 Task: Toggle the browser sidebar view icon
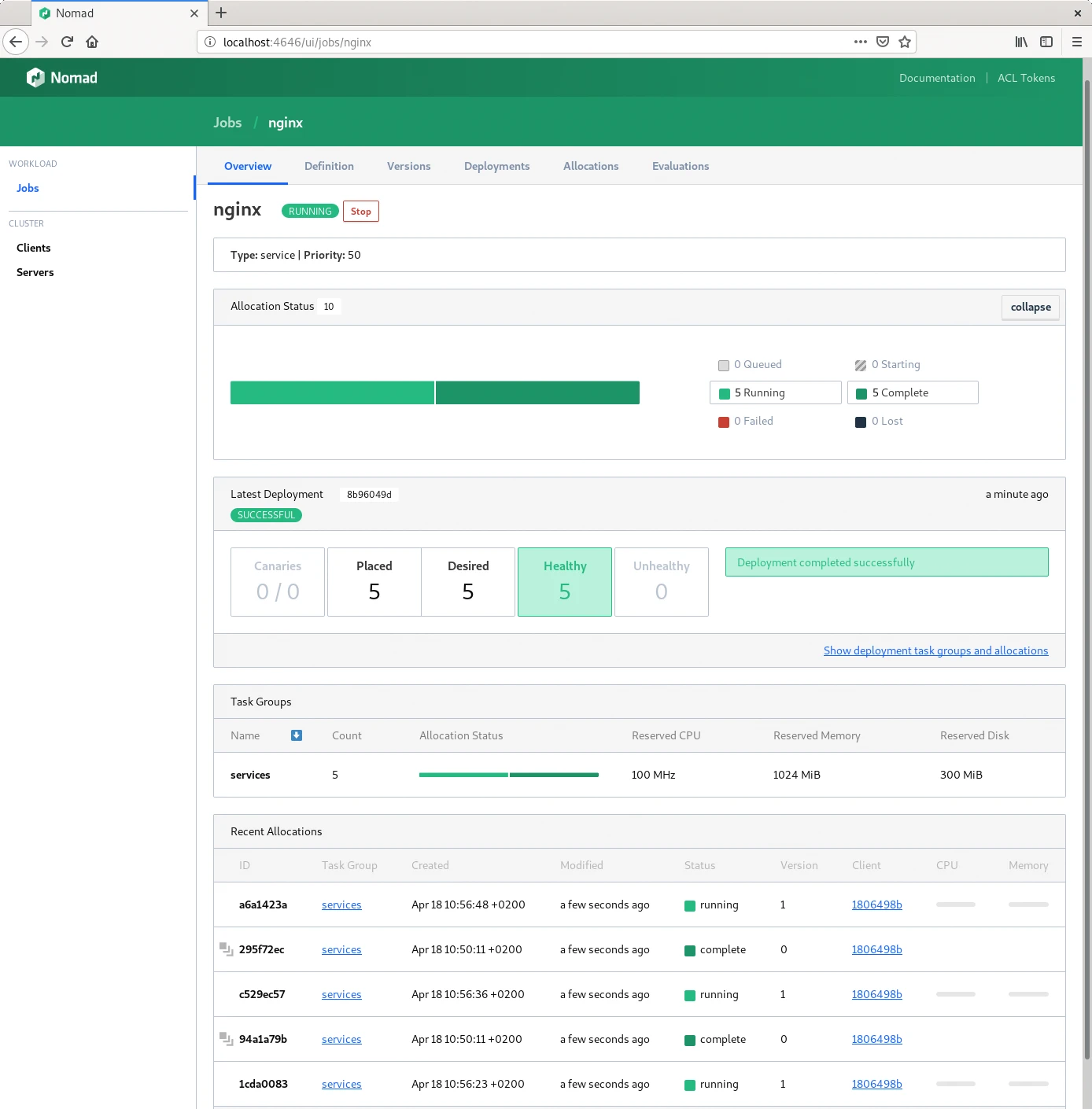coord(1046,42)
